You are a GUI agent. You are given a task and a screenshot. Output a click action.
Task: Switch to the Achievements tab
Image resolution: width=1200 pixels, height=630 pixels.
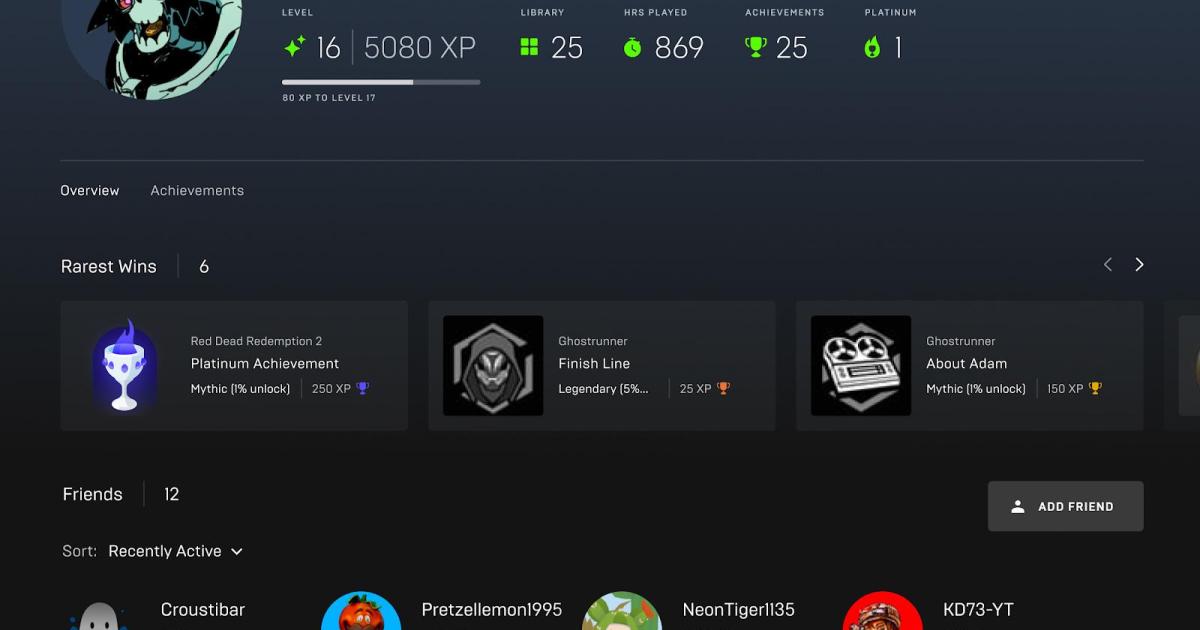click(x=197, y=190)
